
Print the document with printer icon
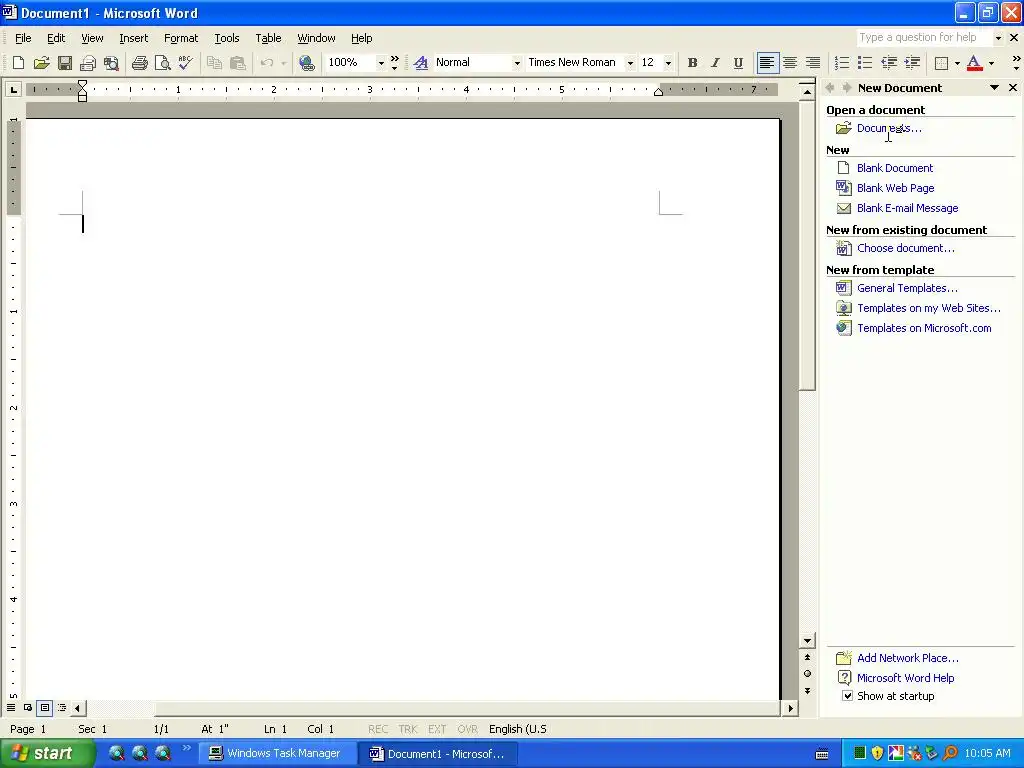click(139, 63)
